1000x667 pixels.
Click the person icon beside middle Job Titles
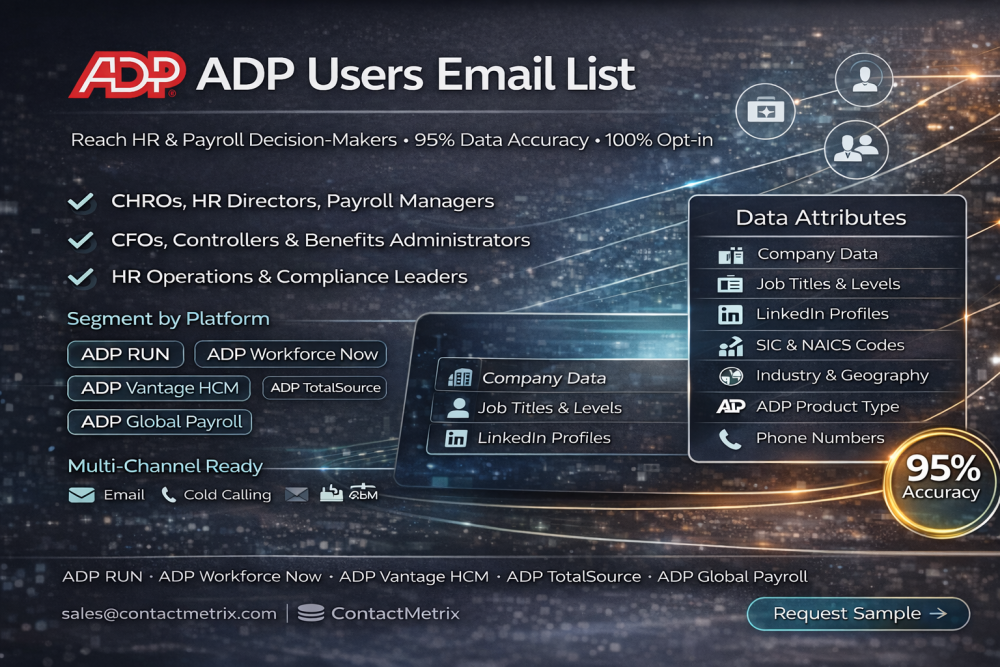458,408
